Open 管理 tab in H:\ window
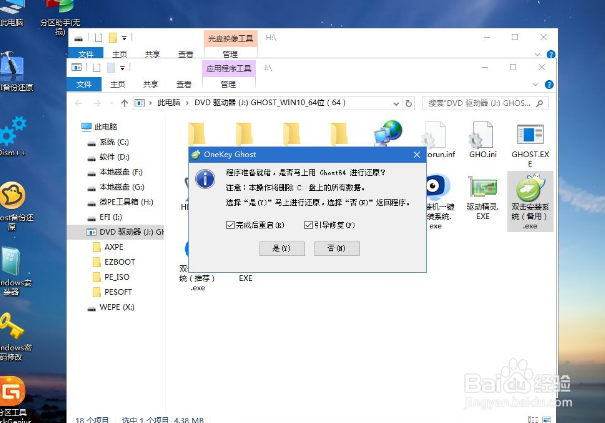This screenshot has width=605, height=423. (230, 54)
